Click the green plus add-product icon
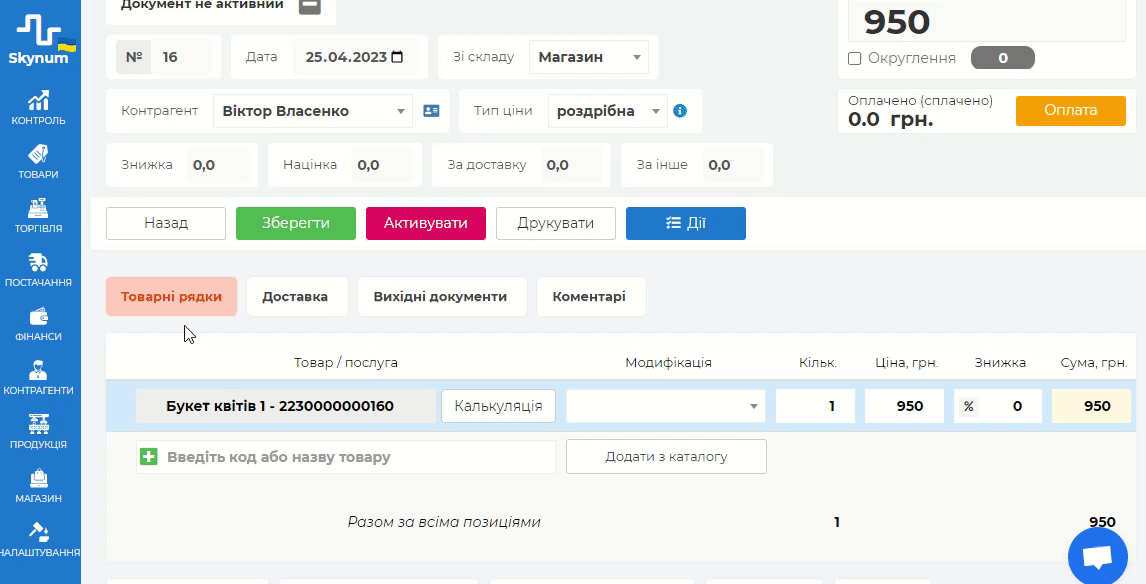 [x=149, y=457]
